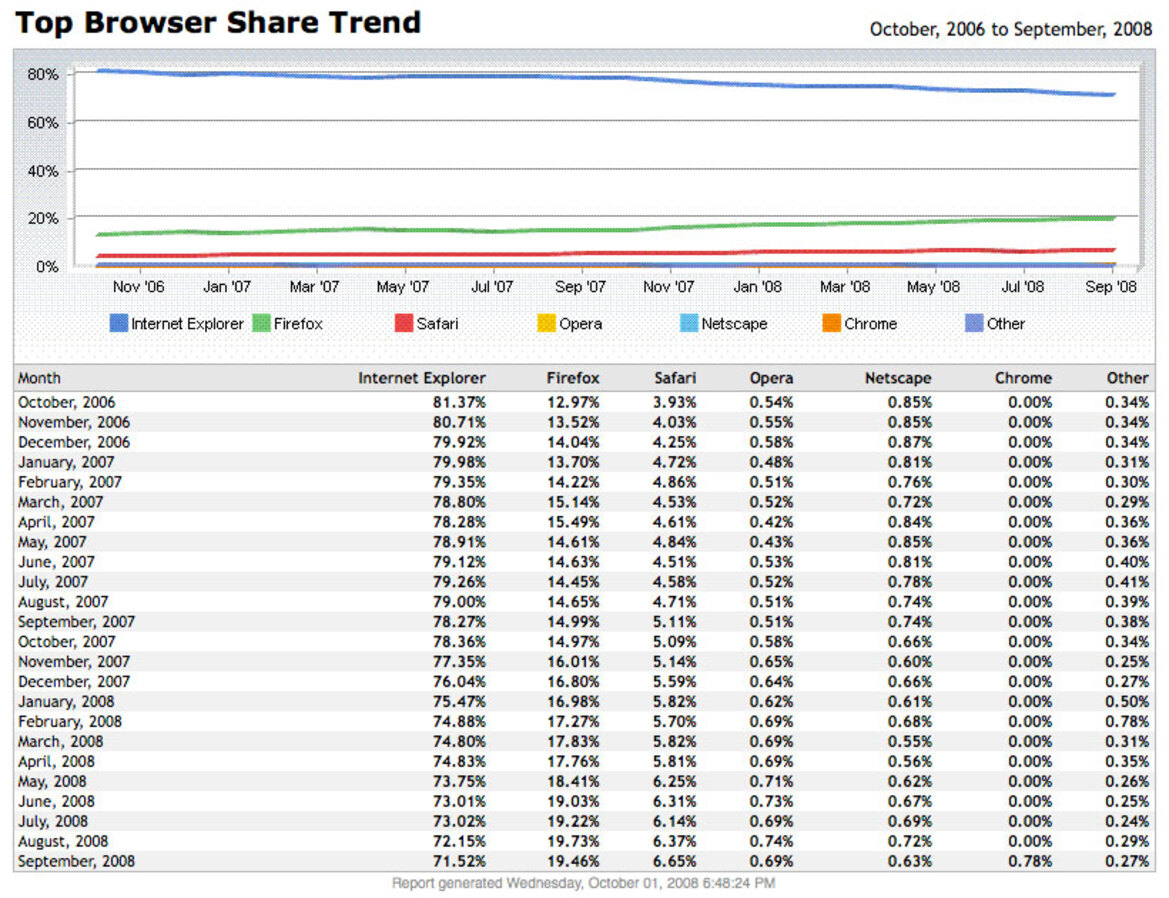
Task: Click the September, 2007 row label
Action: (x=76, y=622)
